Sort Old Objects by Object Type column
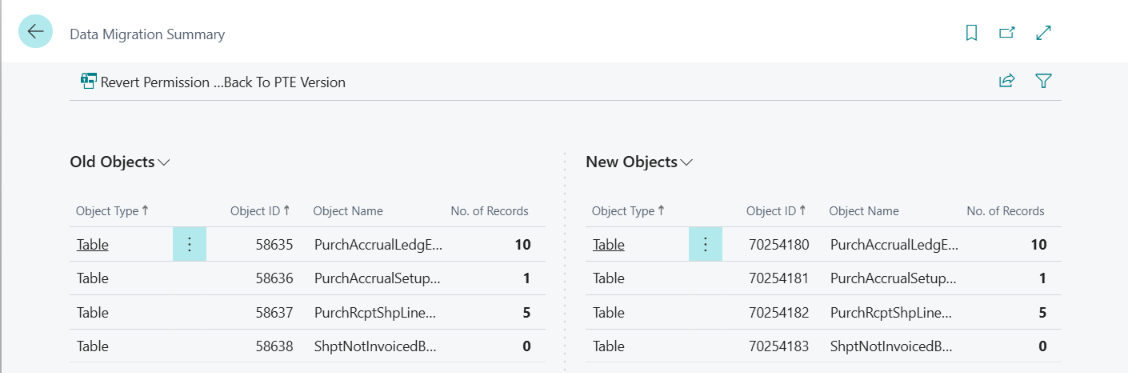The height and width of the screenshot is (373, 1128). pyautogui.click(x=112, y=211)
